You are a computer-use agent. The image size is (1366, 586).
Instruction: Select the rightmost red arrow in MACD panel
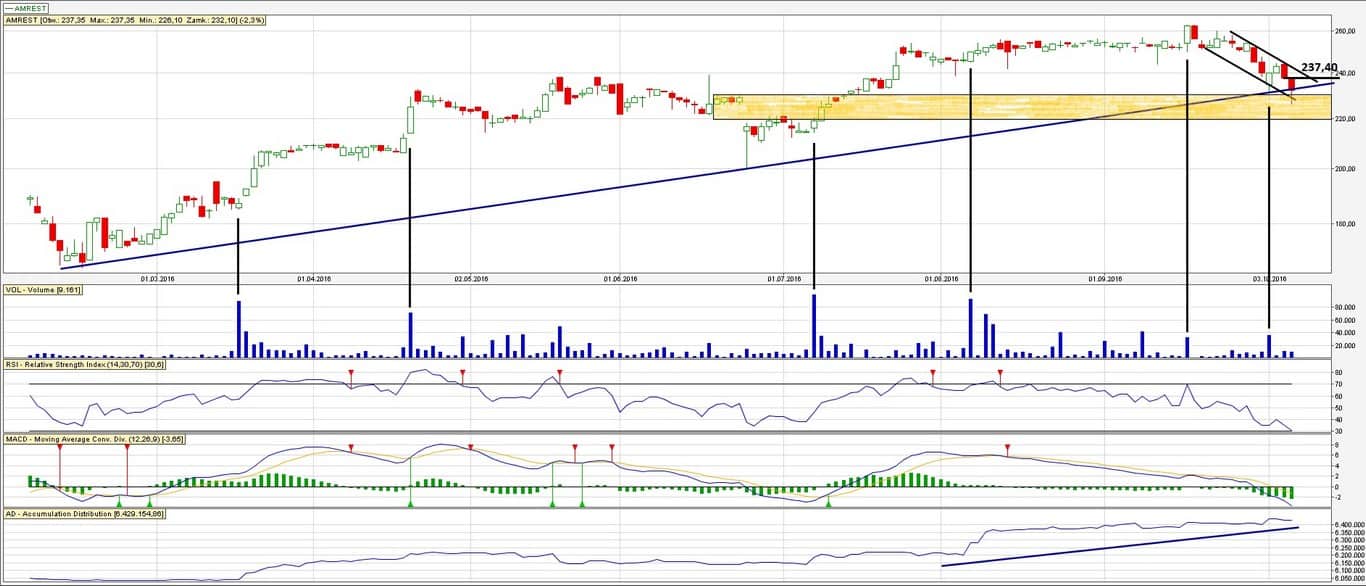coord(1008,447)
